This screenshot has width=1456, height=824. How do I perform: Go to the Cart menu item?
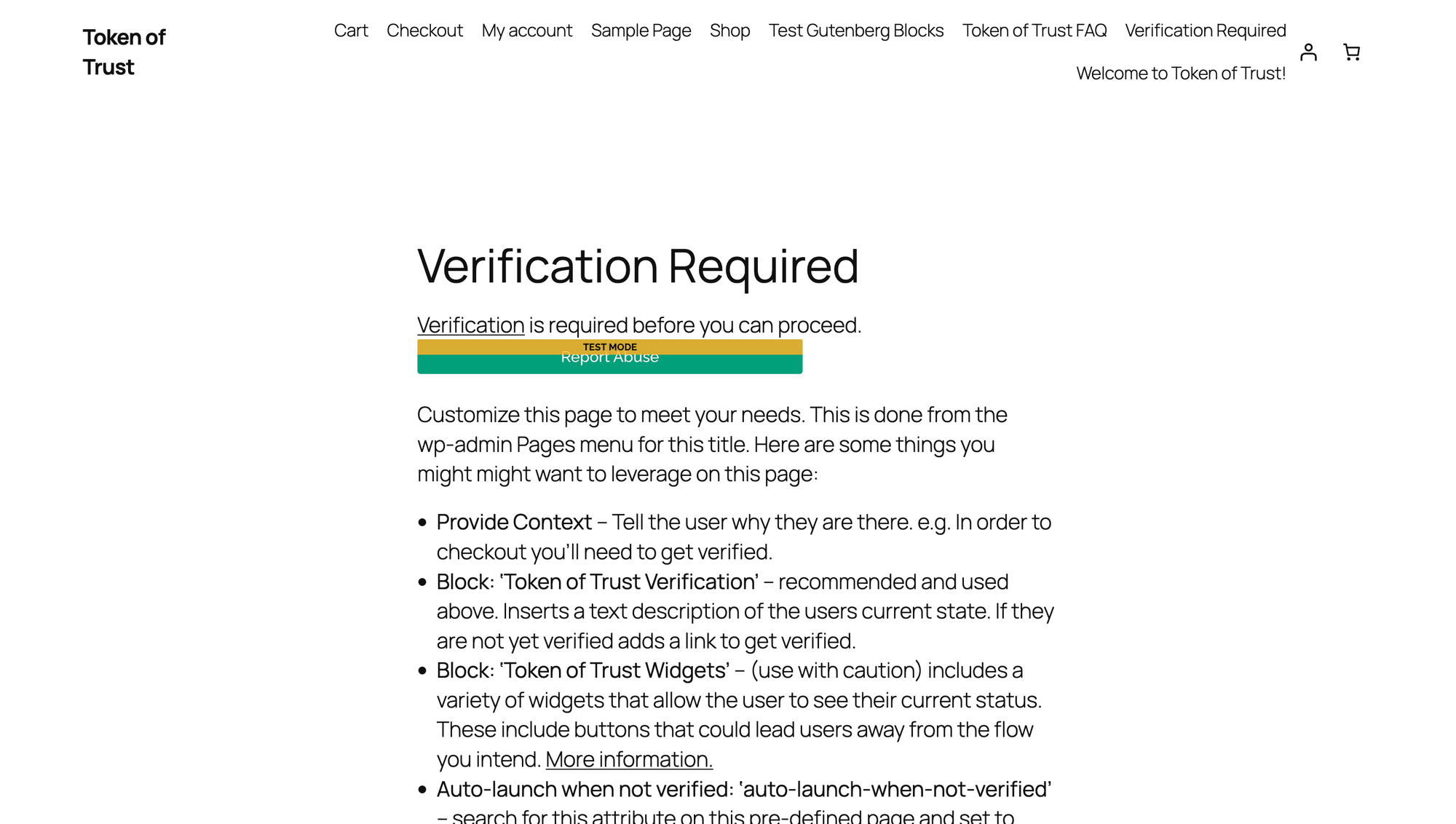[351, 31]
